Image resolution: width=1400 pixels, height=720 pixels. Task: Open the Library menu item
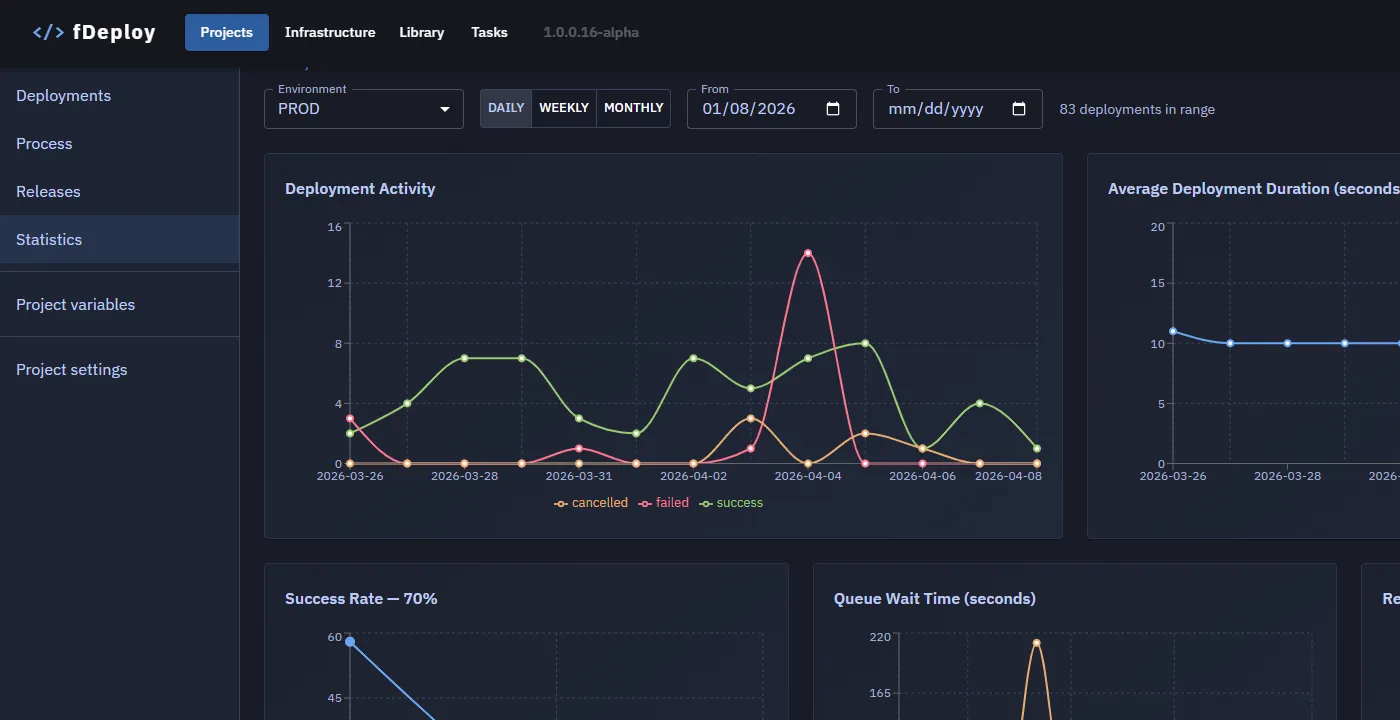pos(421,32)
